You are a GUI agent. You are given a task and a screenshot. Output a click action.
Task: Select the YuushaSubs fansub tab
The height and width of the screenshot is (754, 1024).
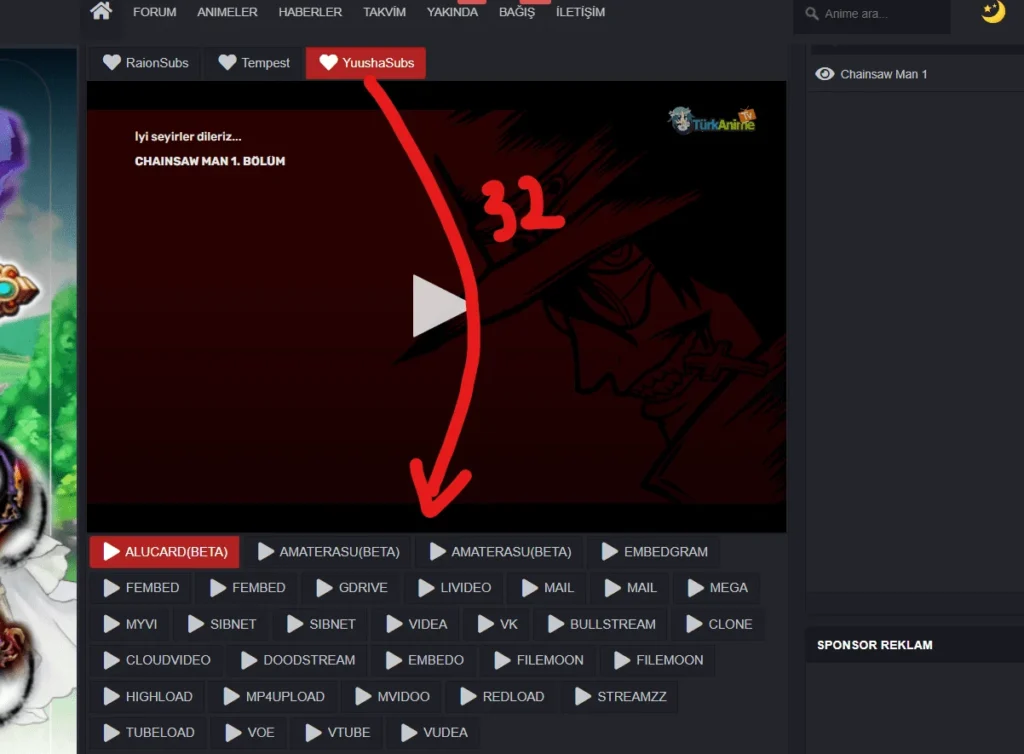[x=366, y=63]
